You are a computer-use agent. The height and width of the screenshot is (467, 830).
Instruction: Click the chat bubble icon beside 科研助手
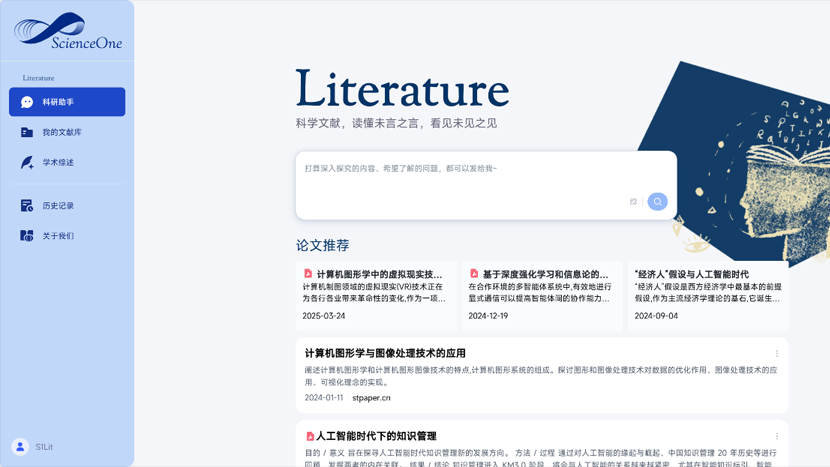tap(27, 102)
